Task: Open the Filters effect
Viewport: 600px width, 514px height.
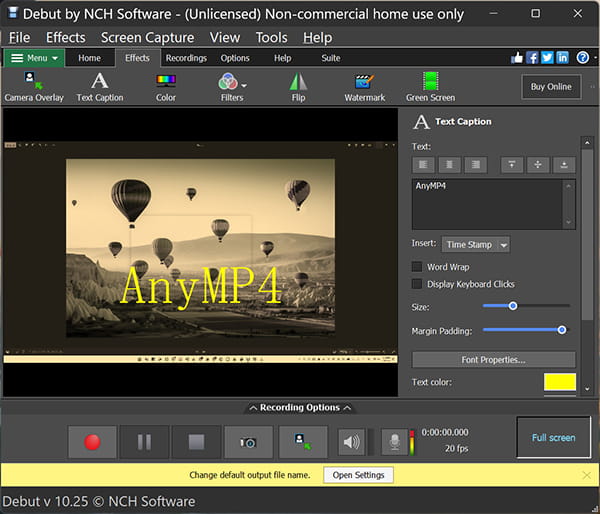Action: pyautogui.click(x=231, y=87)
